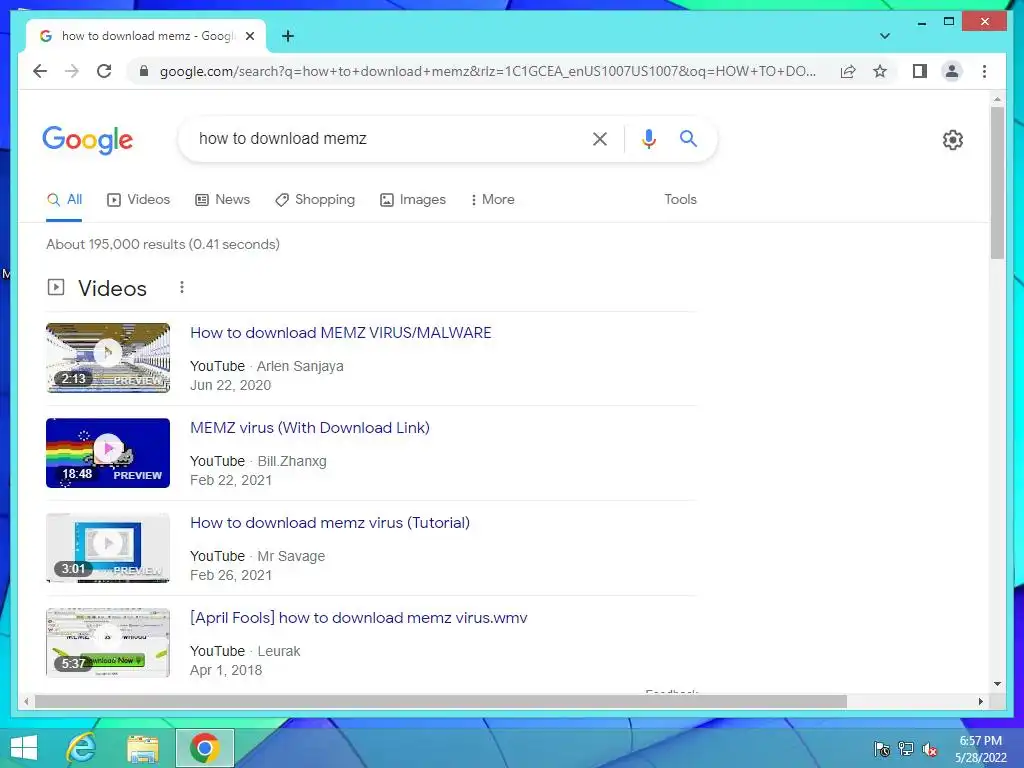Open the Windows Start button
This screenshot has width=1024, height=768.
(24, 748)
